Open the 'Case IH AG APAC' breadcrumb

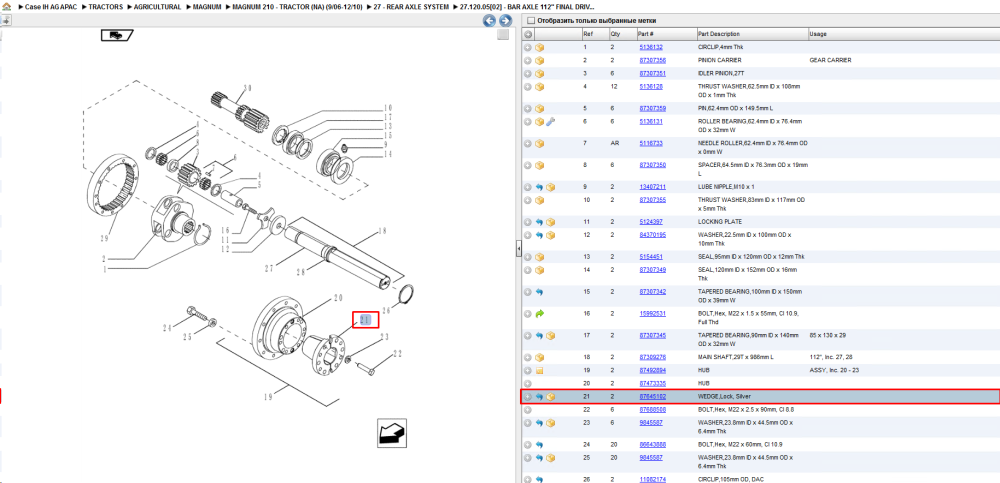click(51, 6)
